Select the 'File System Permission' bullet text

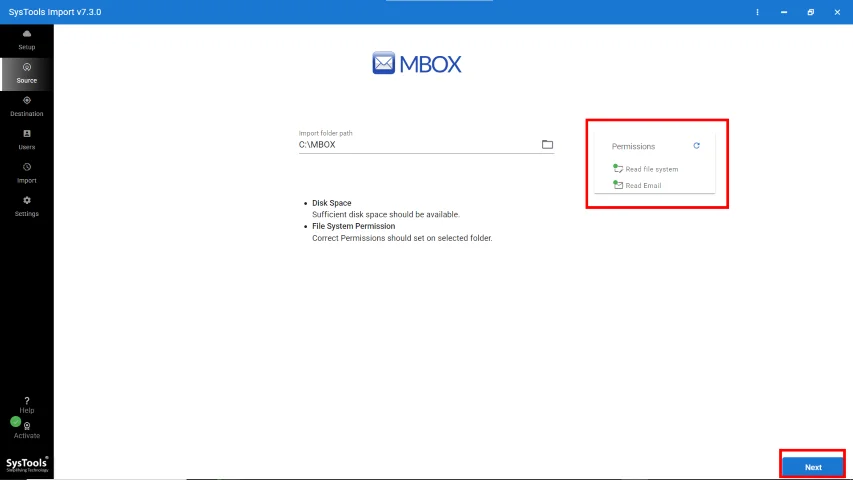tap(354, 226)
